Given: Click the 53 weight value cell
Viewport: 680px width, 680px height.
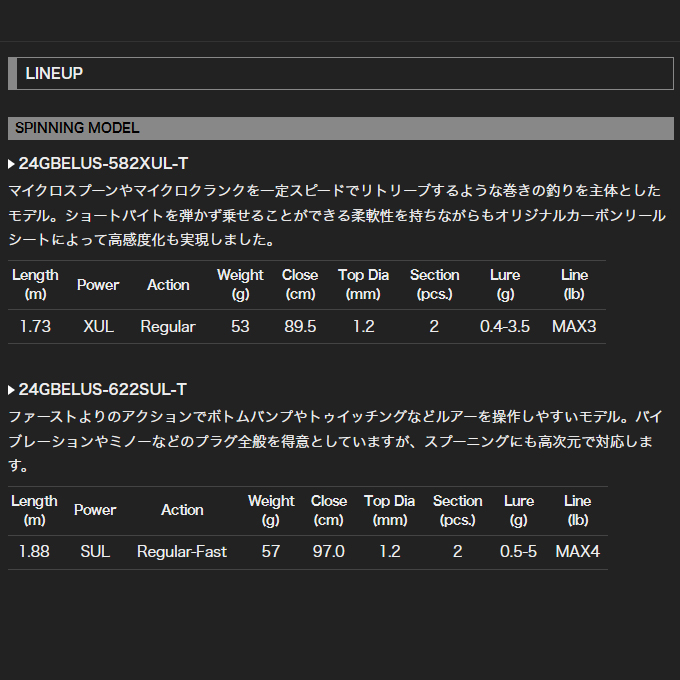Looking at the screenshot, I should click(240, 327).
